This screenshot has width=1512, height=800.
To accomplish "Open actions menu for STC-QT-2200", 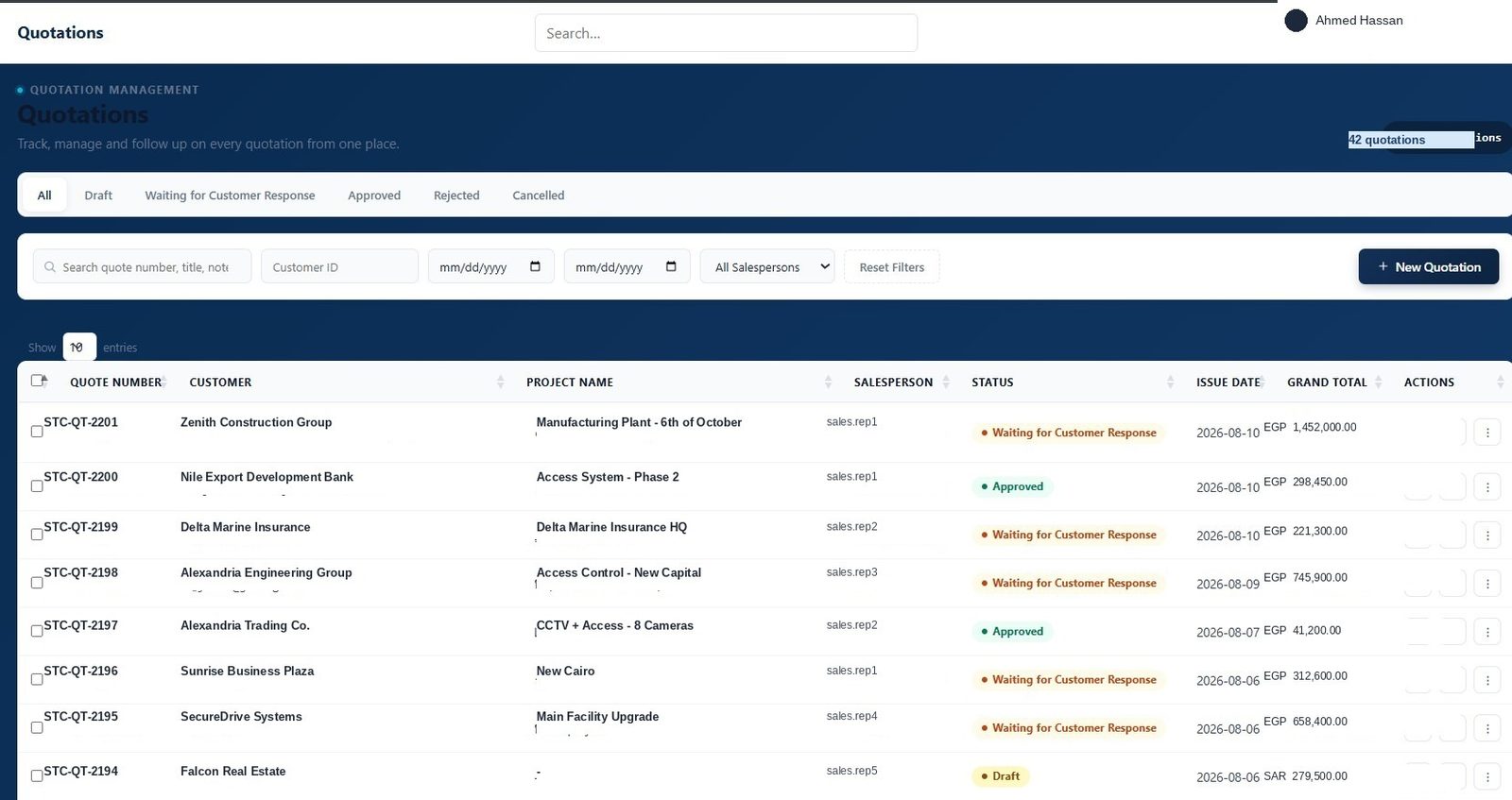I will click(x=1486, y=487).
